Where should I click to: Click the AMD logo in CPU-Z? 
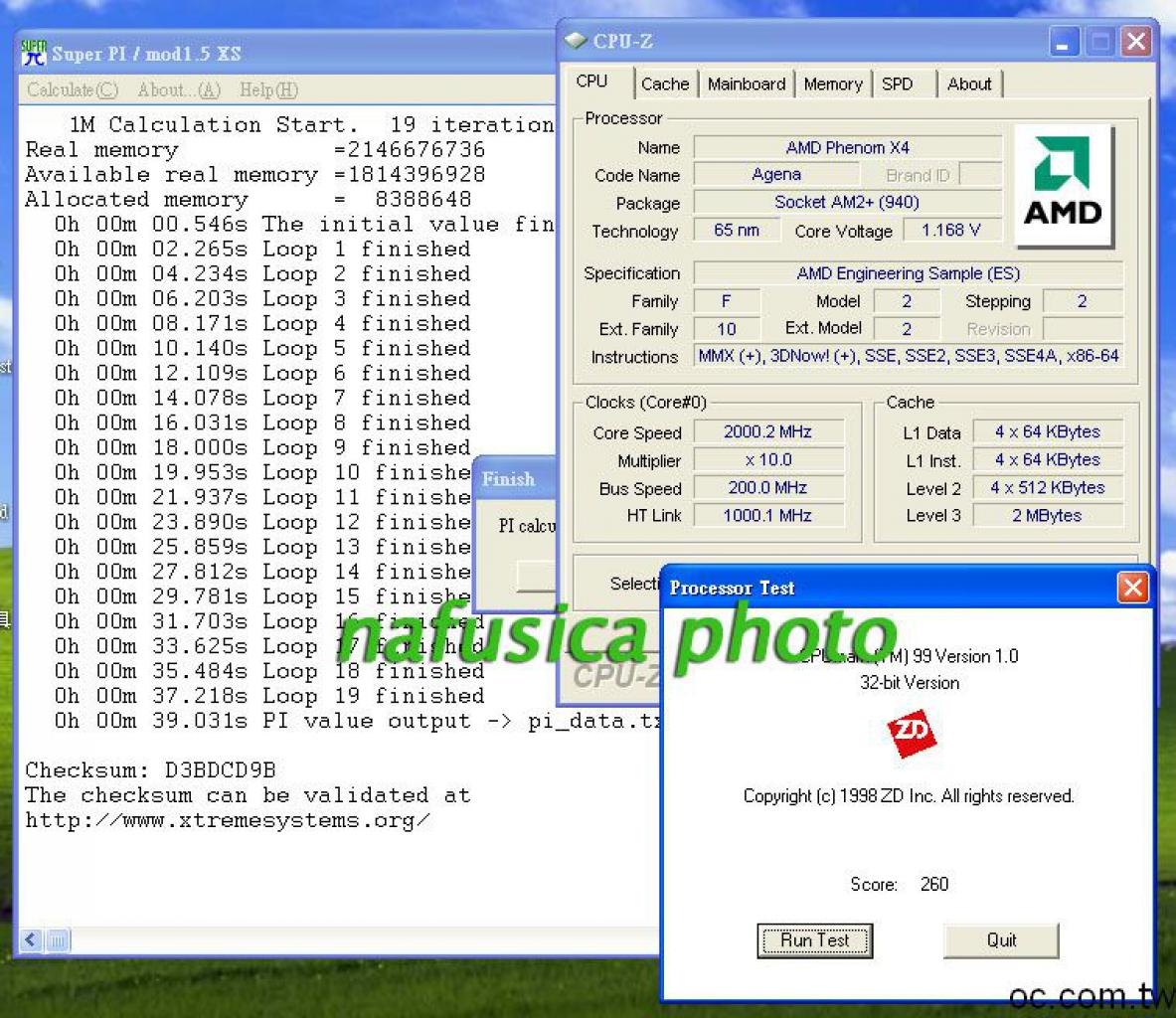tap(1063, 185)
